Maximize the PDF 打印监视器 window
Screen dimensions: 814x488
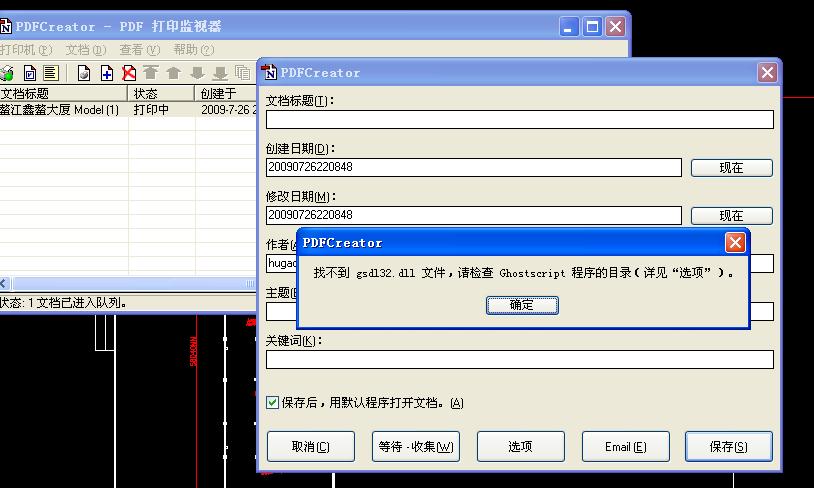(x=592, y=26)
